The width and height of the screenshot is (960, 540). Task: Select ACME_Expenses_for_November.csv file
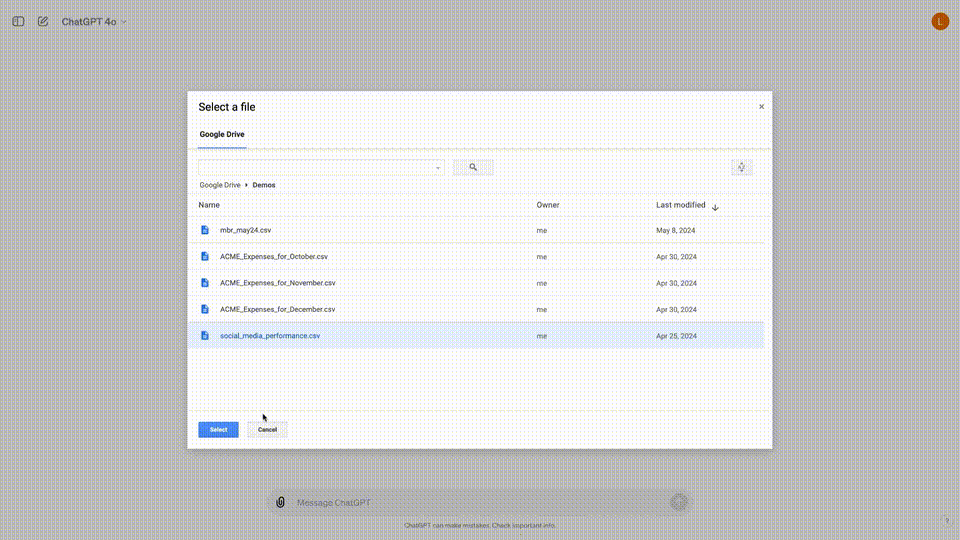click(277, 283)
